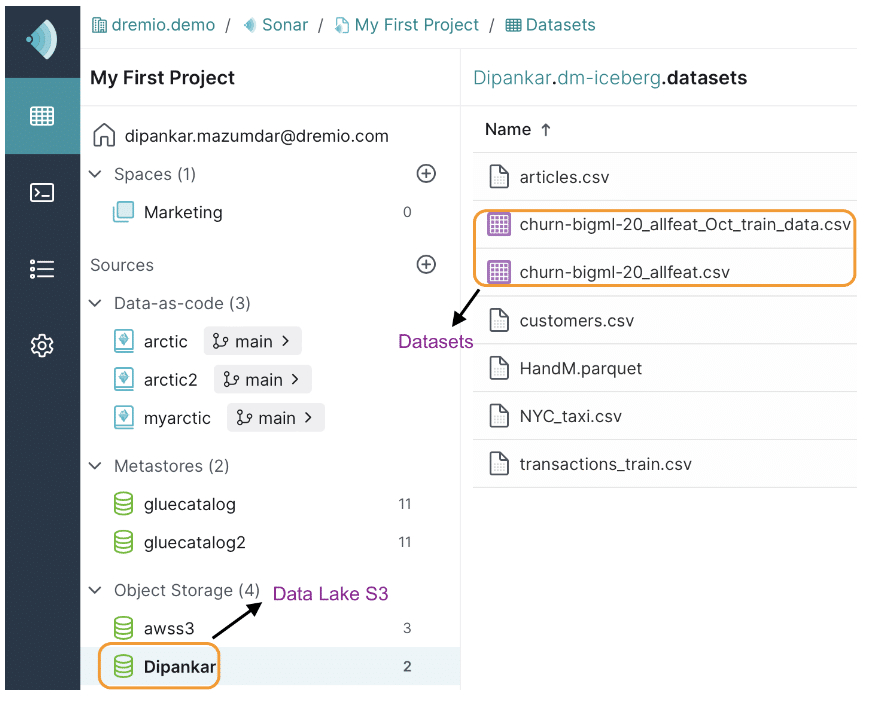The image size is (884, 712).
Task: Open the SQL Runner terminal icon
Action: click(42, 193)
